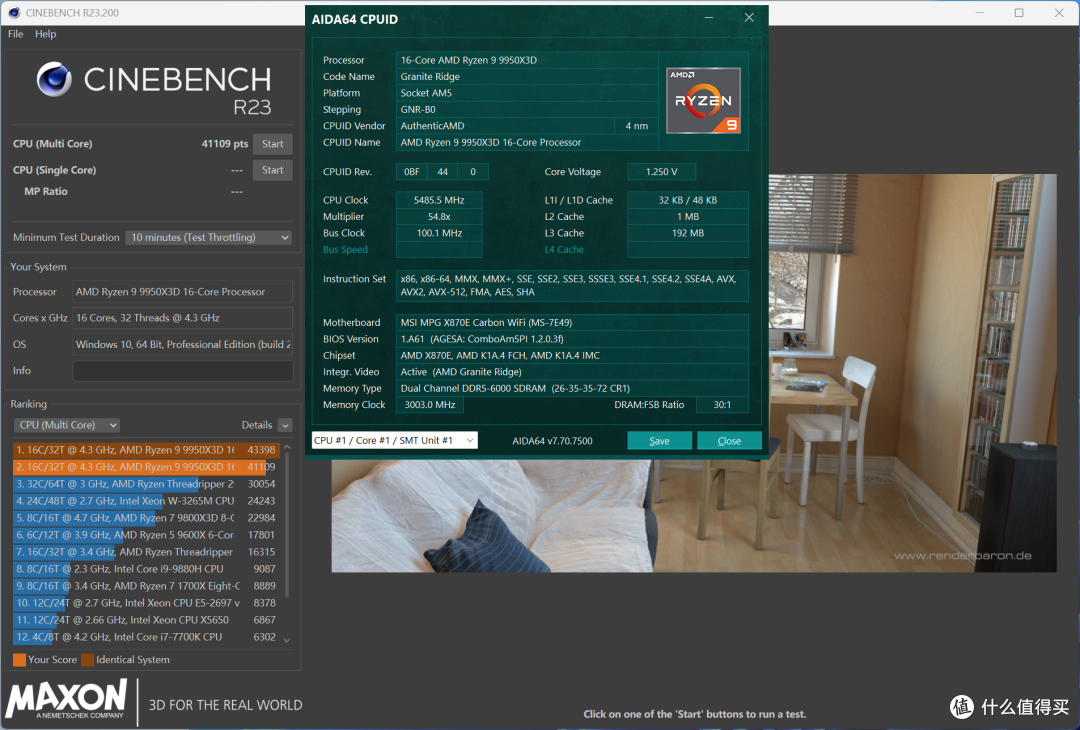This screenshot has width=1080, height=730.
Task: Open the Minimum Test Duration dropdown
Action: tap(209, 238)
